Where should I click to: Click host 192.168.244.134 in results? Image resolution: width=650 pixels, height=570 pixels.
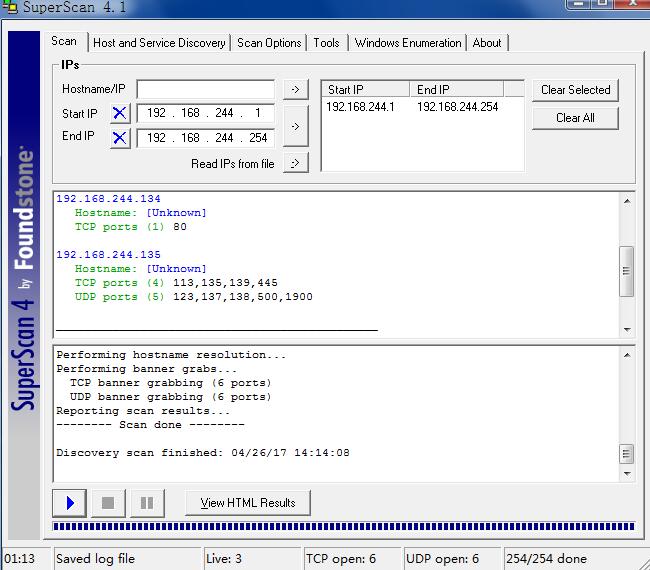pos(108,199)
